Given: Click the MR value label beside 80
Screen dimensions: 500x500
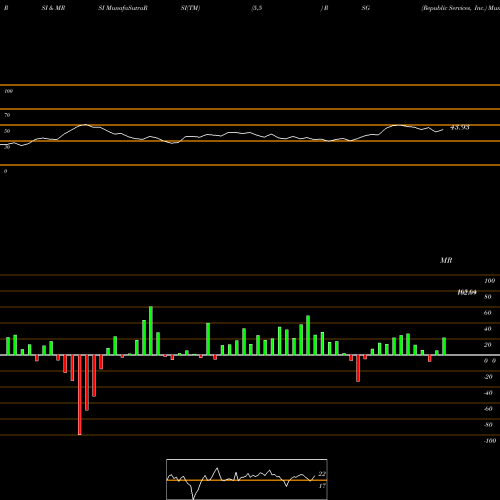Looking at the screenshot, I should click(467, 292).
